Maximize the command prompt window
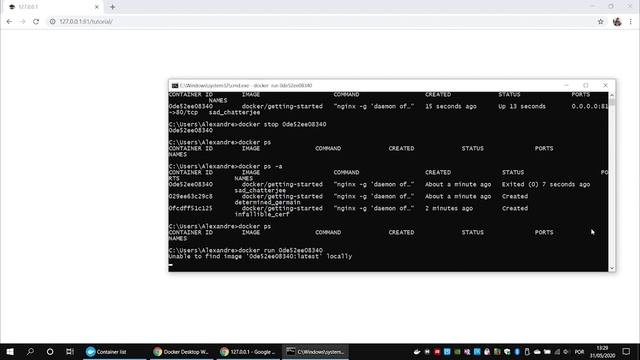This screenshot has height=360, width=640. click(x=586, y=85)
